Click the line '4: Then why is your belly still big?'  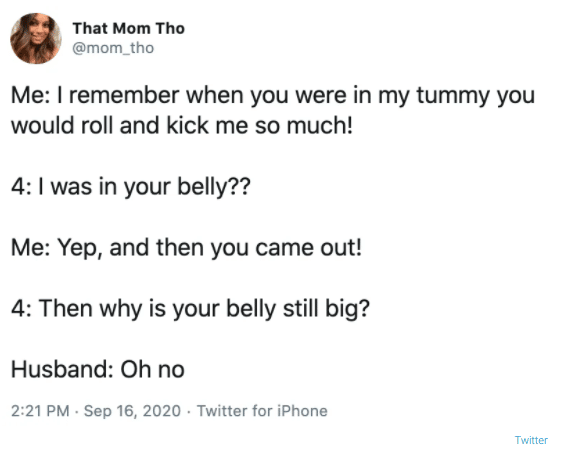190,309
